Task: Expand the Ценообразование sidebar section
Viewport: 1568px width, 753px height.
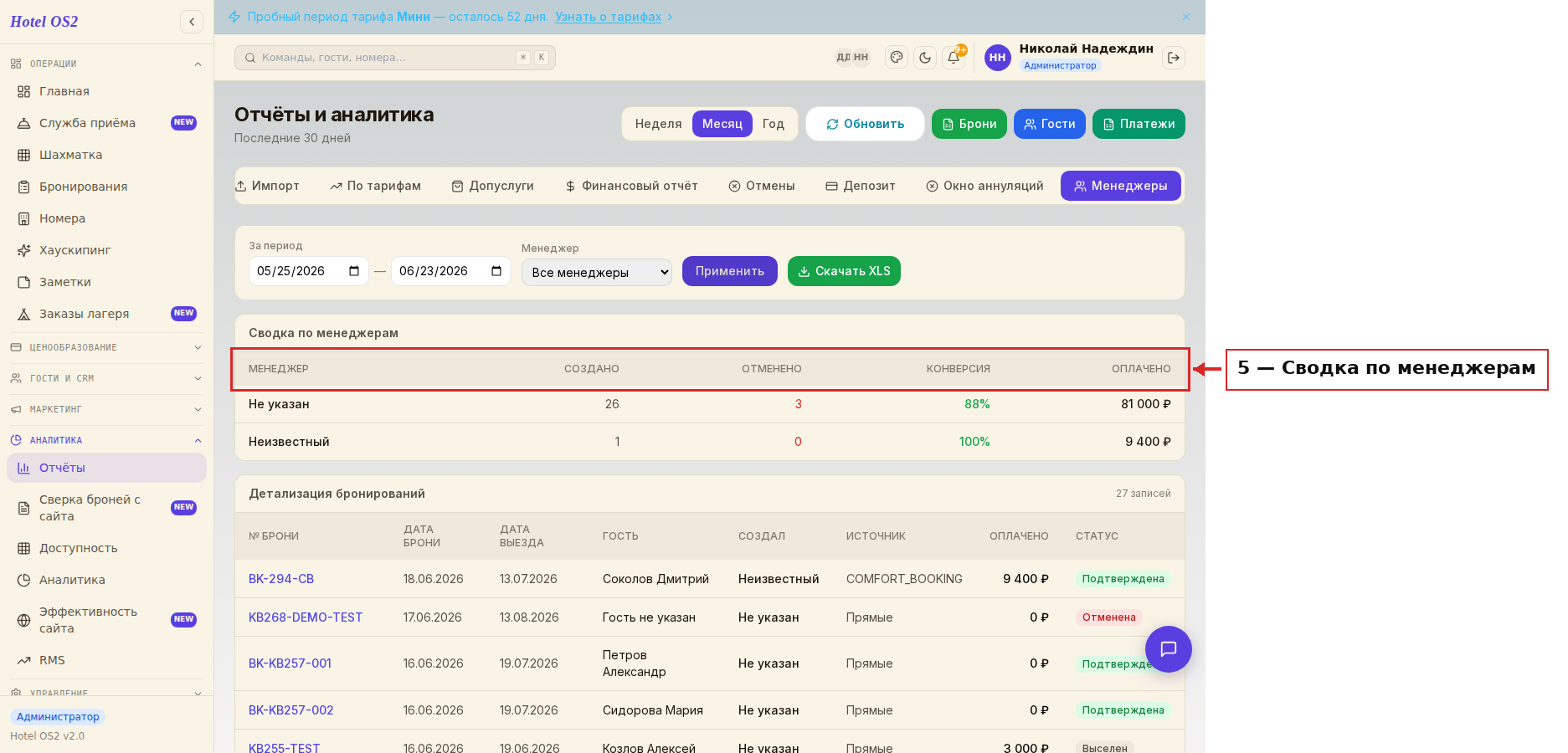Action: click(106, 347)
